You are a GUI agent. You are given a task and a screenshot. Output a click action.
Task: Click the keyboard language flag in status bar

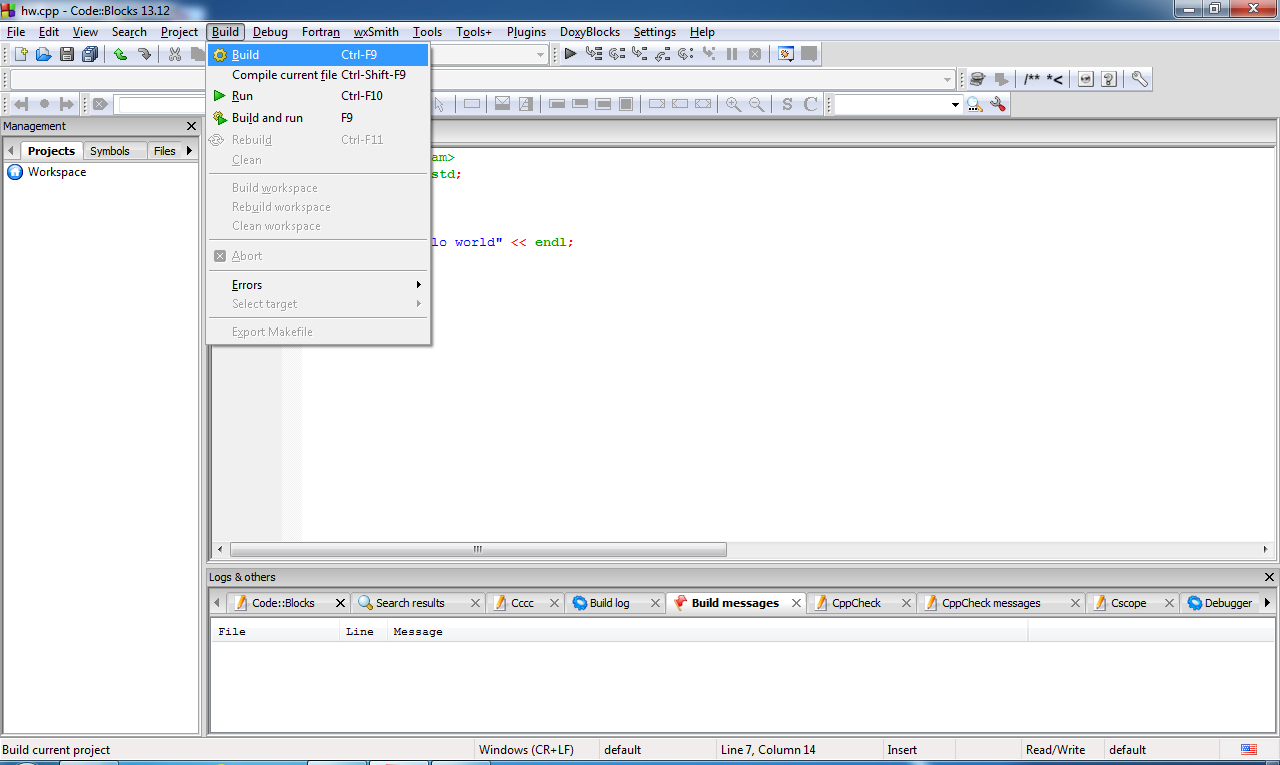[x=1249, y=750]
